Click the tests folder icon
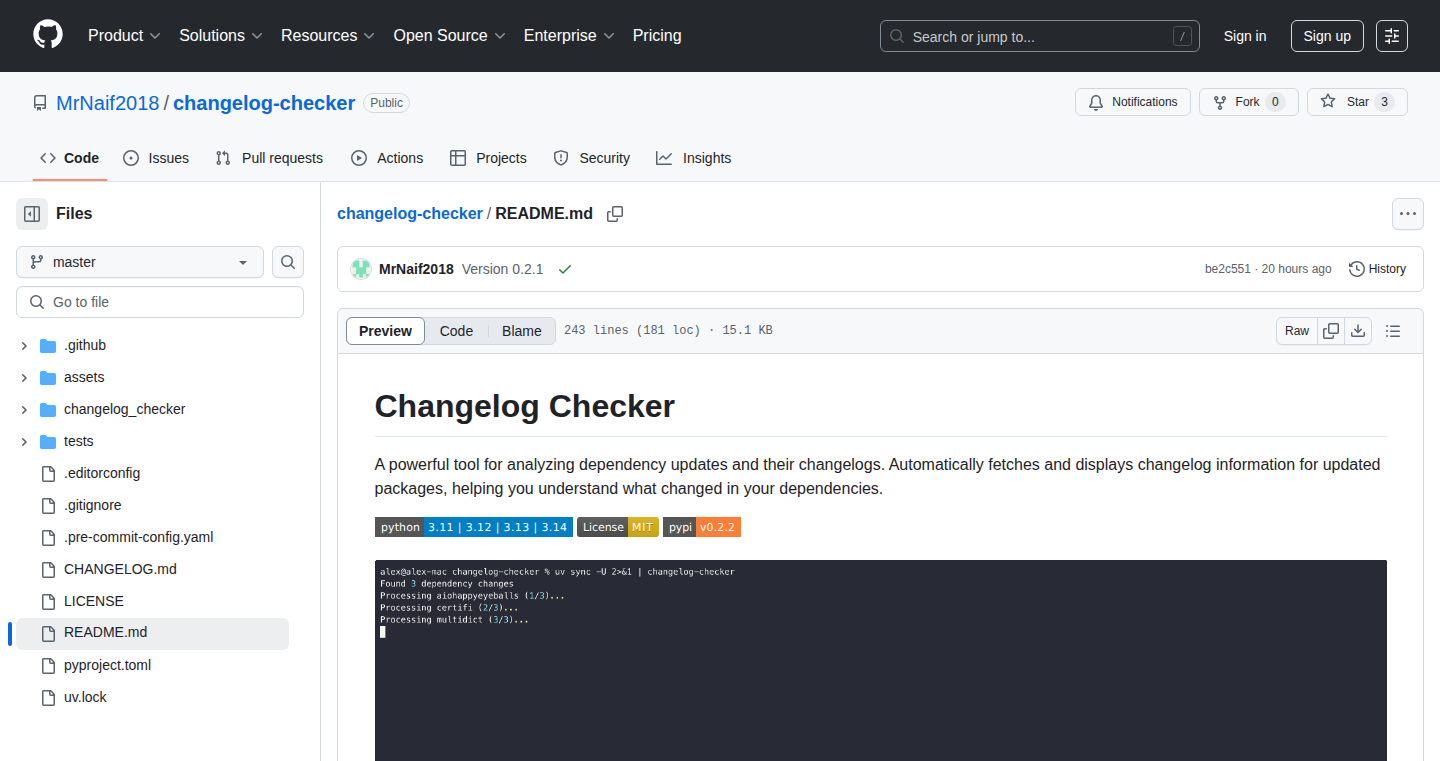Image resolution: width=1440 pixels, height=761 pixels. pos(48,441)
